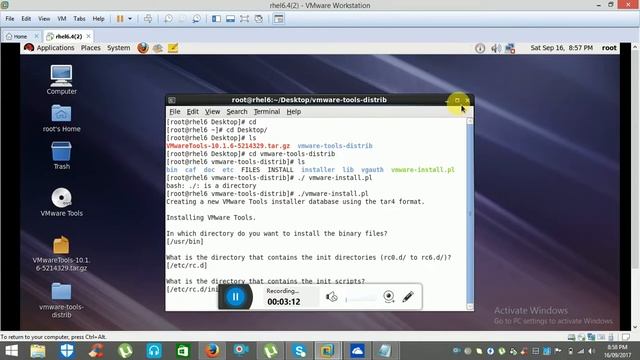
Task: Open Windows Start button
Action: (x=11, y=351)
